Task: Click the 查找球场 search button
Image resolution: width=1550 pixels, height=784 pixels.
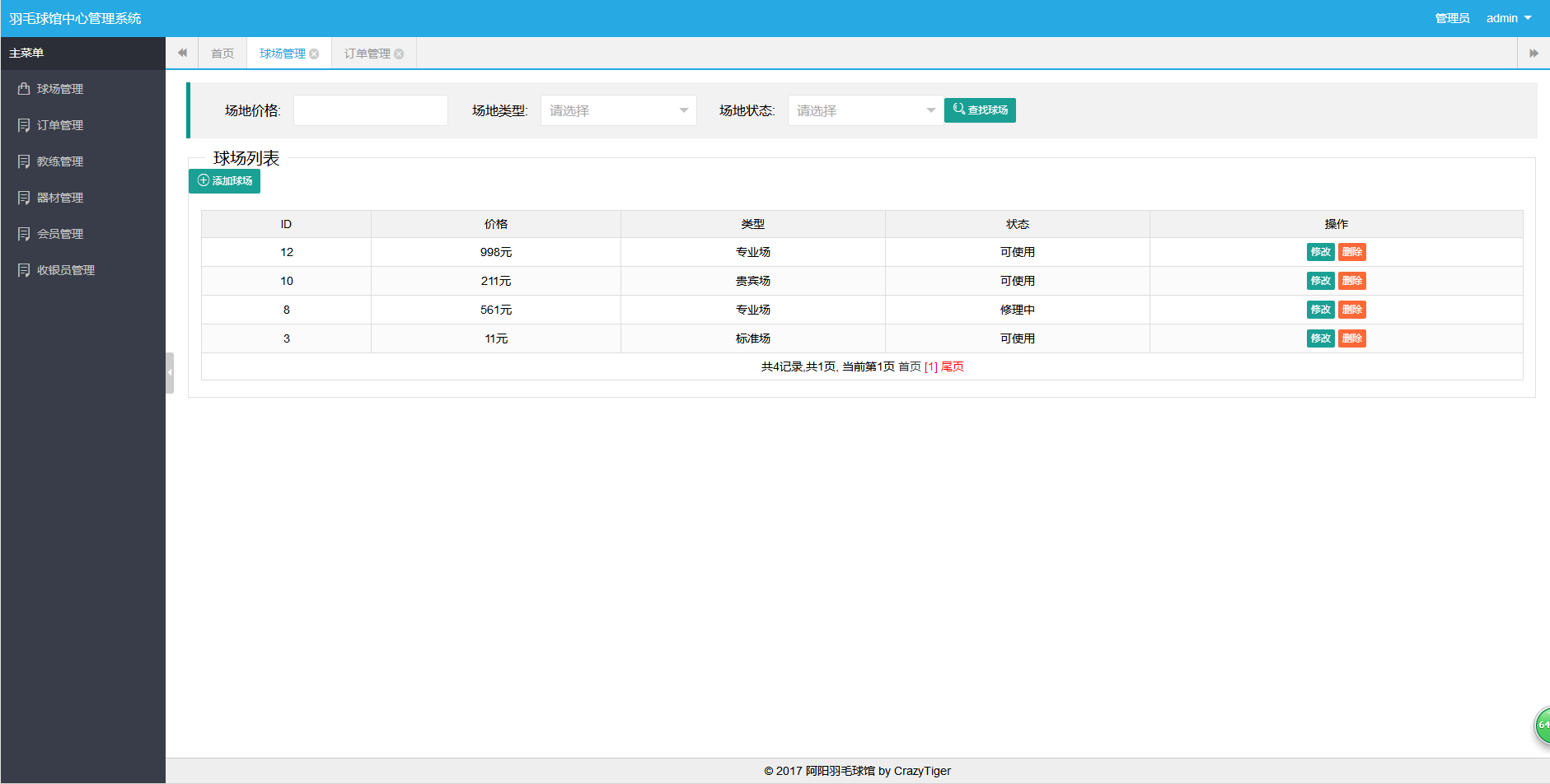Action: tap(980, 110)
